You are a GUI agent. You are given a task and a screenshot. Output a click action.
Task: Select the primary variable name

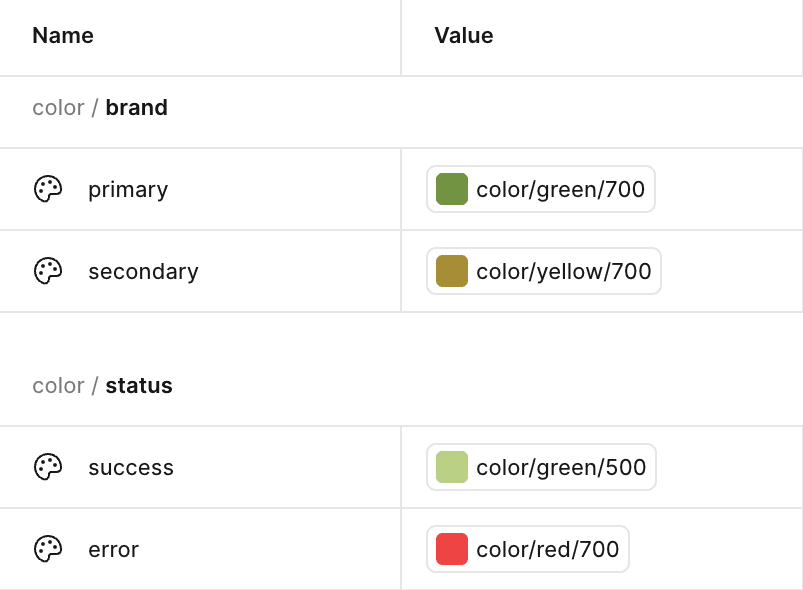click(x=128, y=189)
